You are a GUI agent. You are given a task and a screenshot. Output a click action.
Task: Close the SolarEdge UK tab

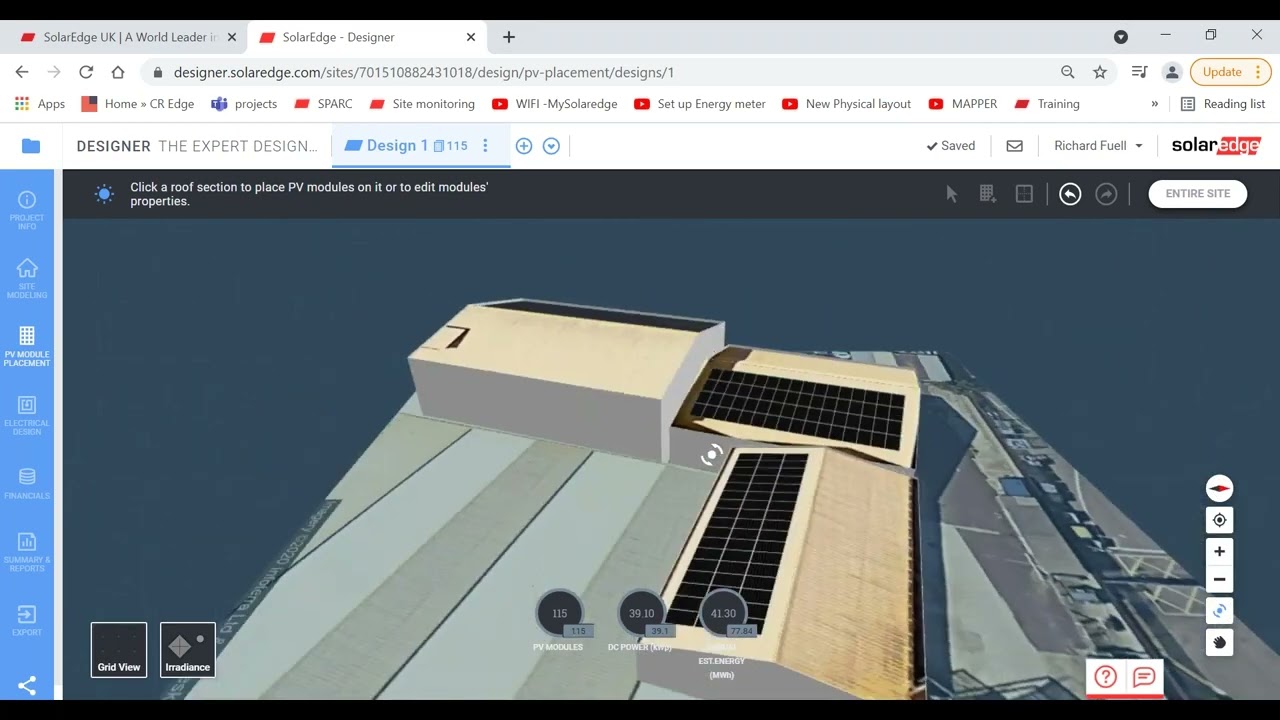(231, 37)
